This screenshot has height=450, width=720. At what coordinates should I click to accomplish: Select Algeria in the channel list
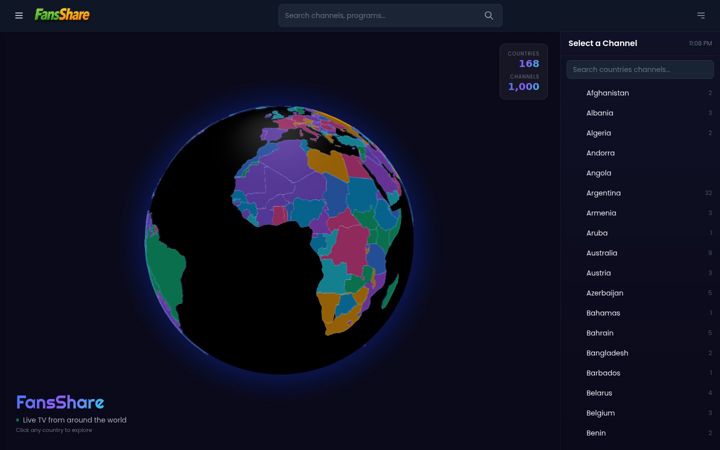point(640,133)
